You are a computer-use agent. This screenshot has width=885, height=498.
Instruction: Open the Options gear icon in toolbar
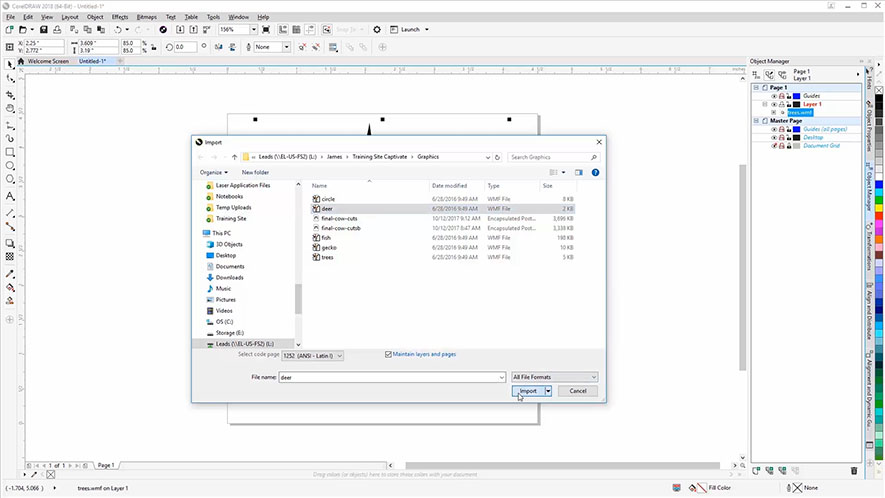coord(377,30)
